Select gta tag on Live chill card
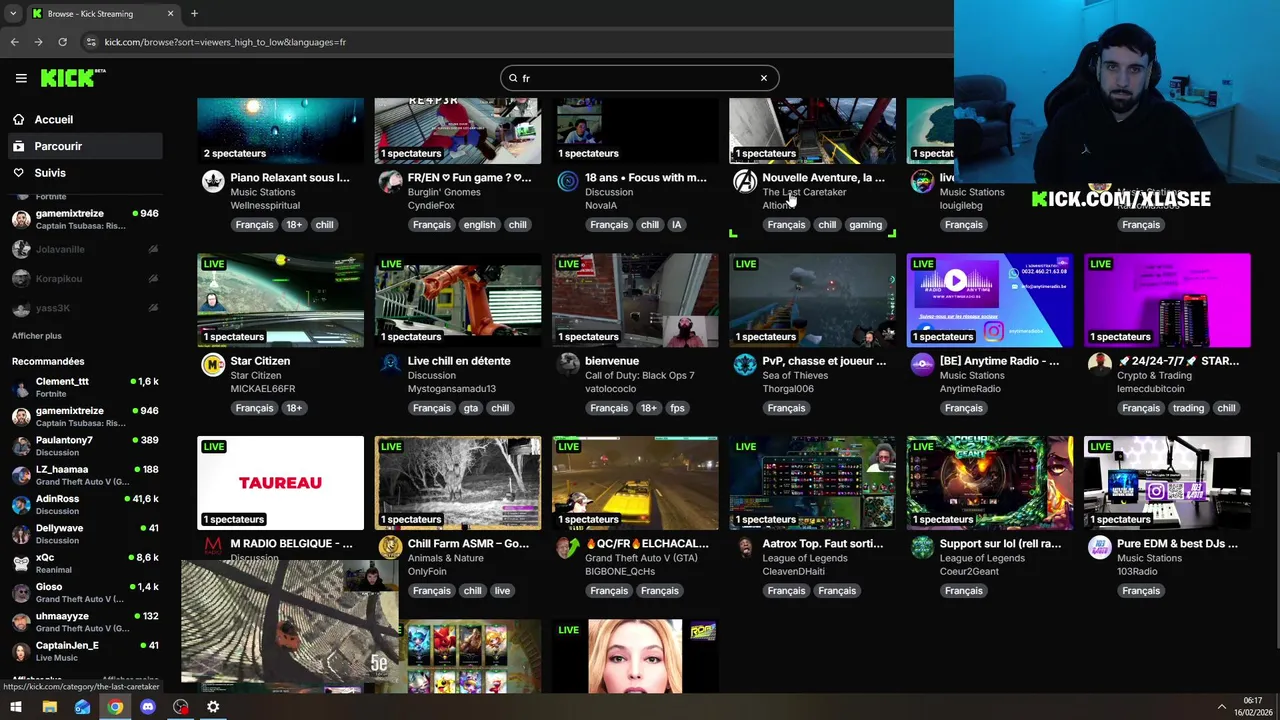Viewport: 1280px width, 720px height. point(470,408)
